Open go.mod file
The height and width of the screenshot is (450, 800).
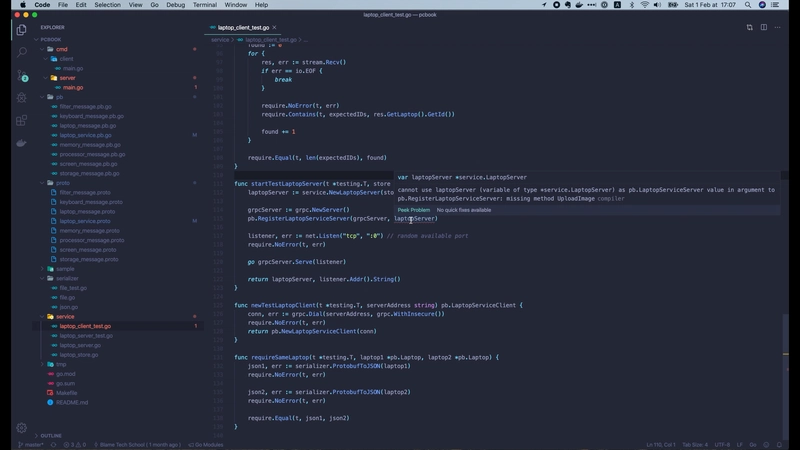click(x=65, y=374)
